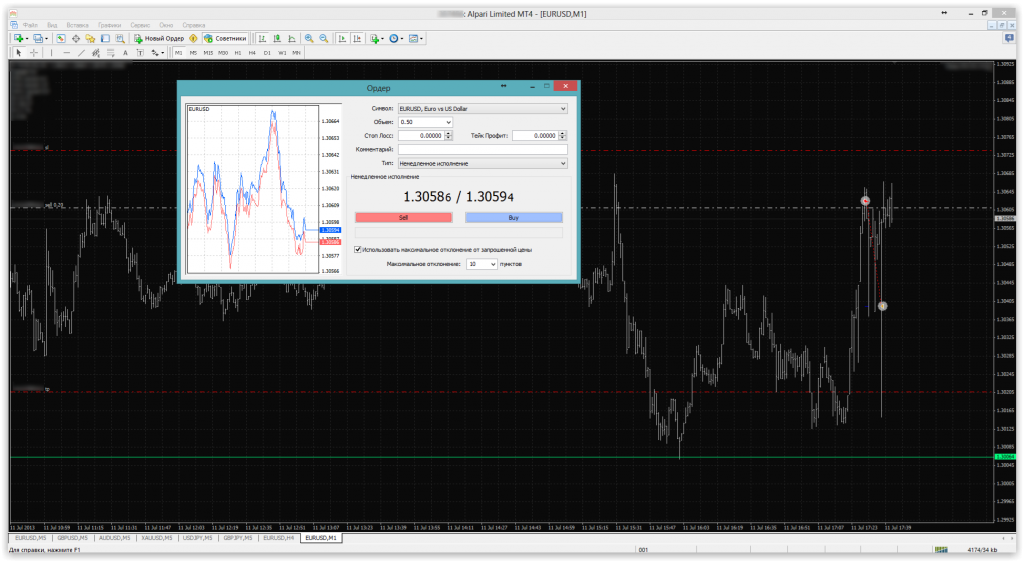1024x563 pixels.
Task: Expand the Символ EURUSD dropdown
Action: (563, 108)
